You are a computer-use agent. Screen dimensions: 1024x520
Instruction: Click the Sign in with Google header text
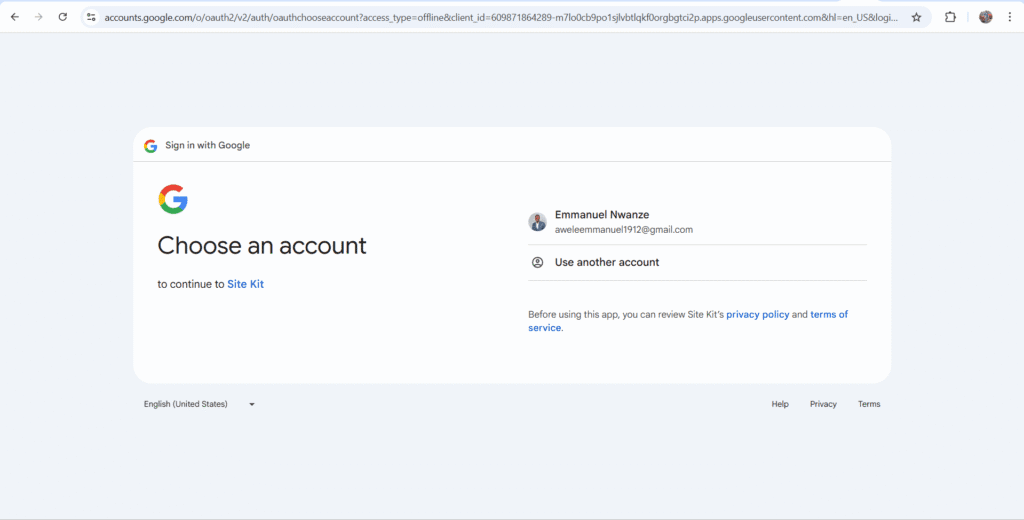point(208,146)
